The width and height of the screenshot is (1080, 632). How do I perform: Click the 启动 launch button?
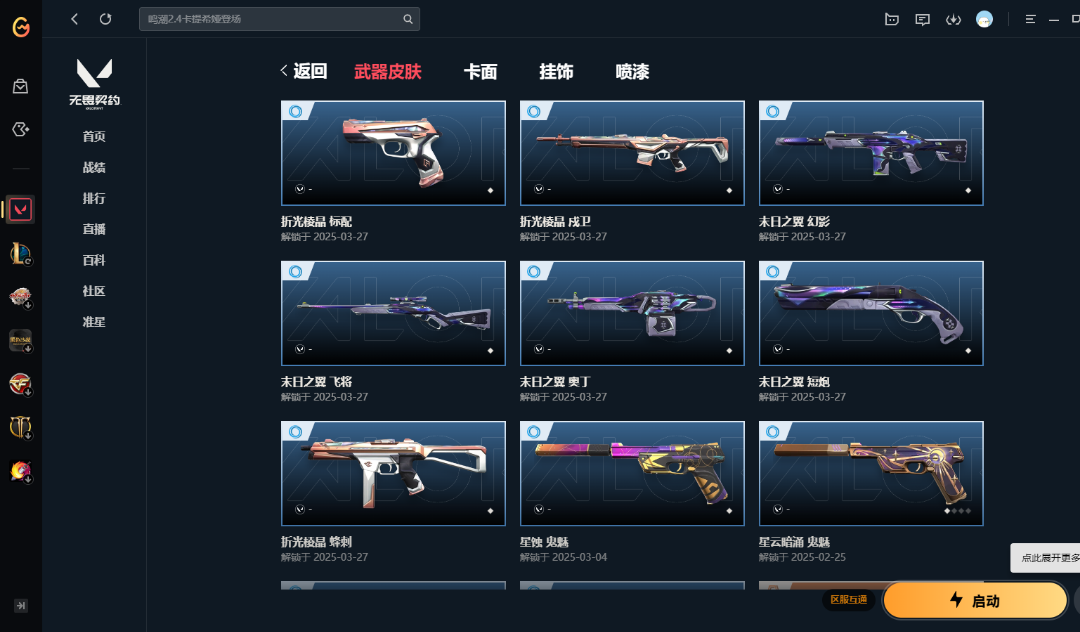click(x=975, y=600)
